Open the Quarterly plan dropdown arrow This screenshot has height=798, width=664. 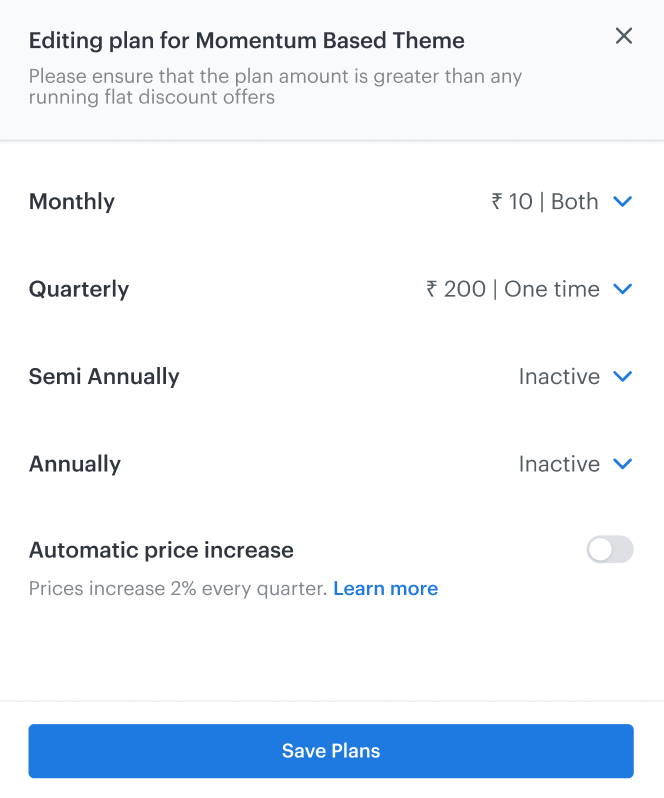tap(622, 289)
